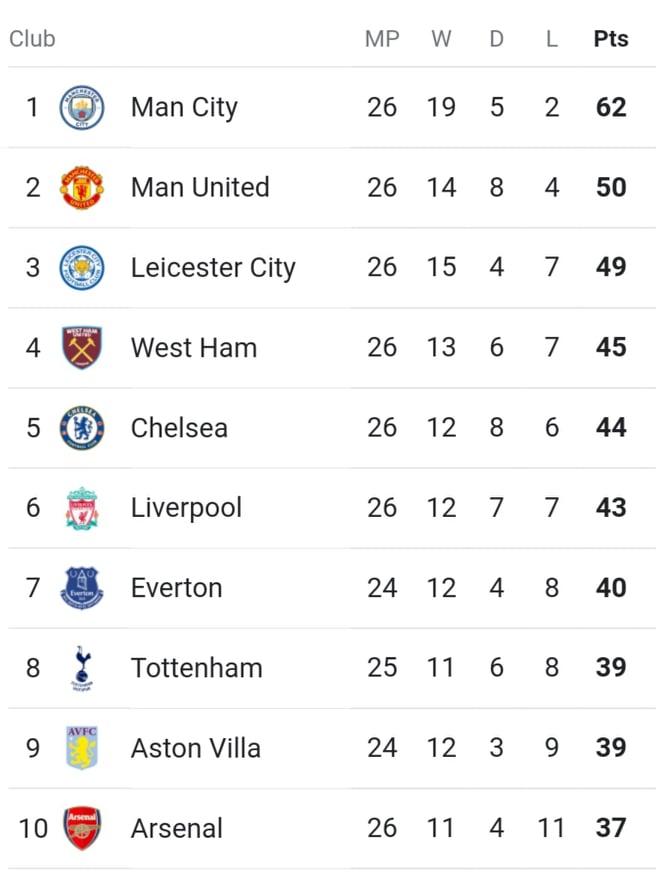Image resolution: width=656 pixels, height=873 pixels.
Task: Select the Pts column header
Action: click(611, 39)
